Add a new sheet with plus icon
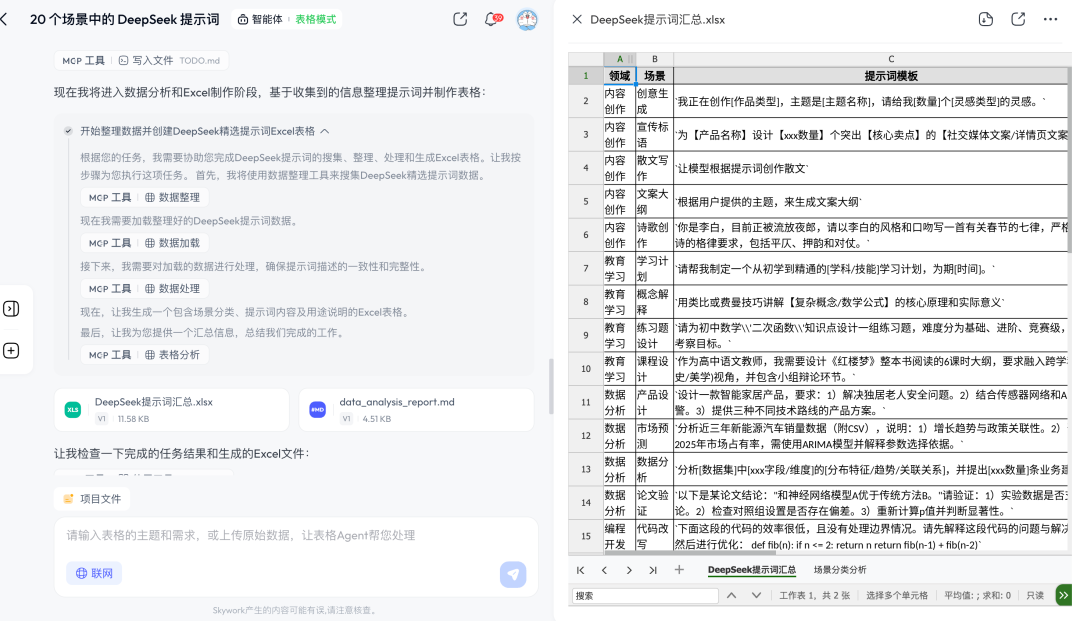1080x621 pixels. coord(679,570)
